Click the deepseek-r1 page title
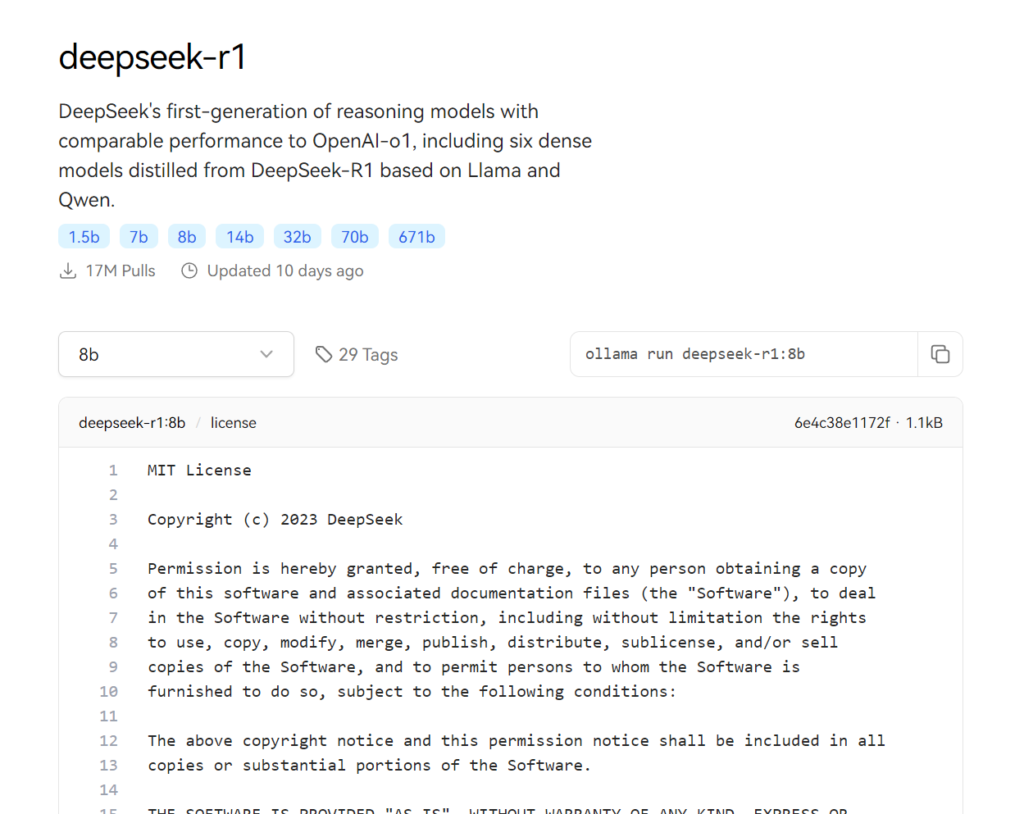 click(x=152, y=58)
